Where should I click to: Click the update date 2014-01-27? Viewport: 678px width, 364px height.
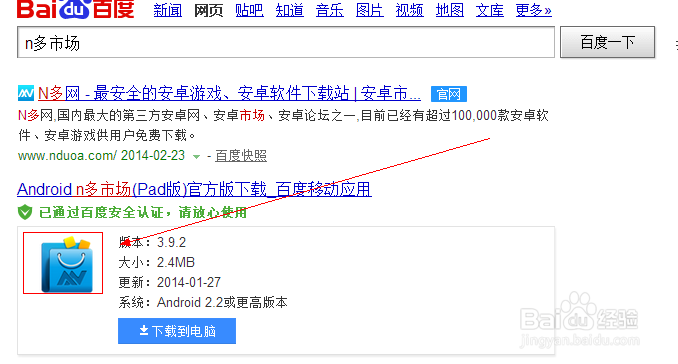(x=189, y=282)
